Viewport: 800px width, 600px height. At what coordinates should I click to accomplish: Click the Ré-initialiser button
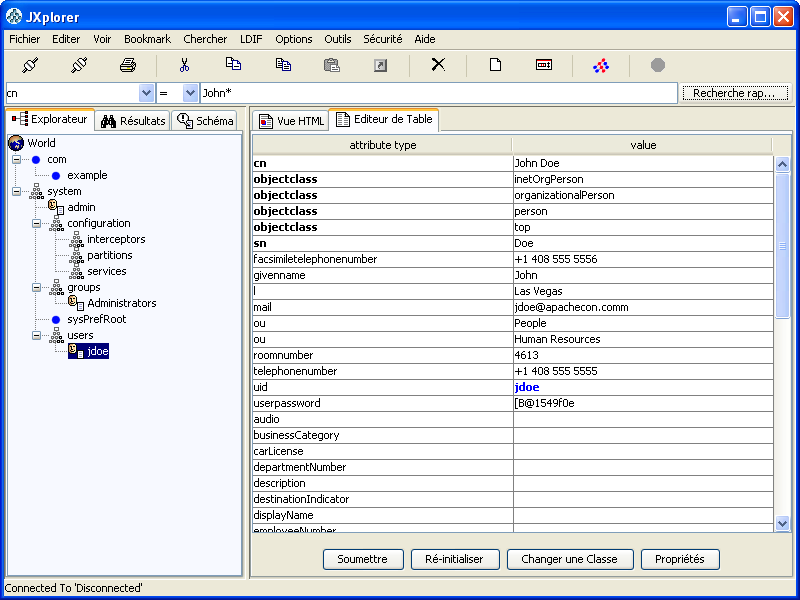[454, 559]
